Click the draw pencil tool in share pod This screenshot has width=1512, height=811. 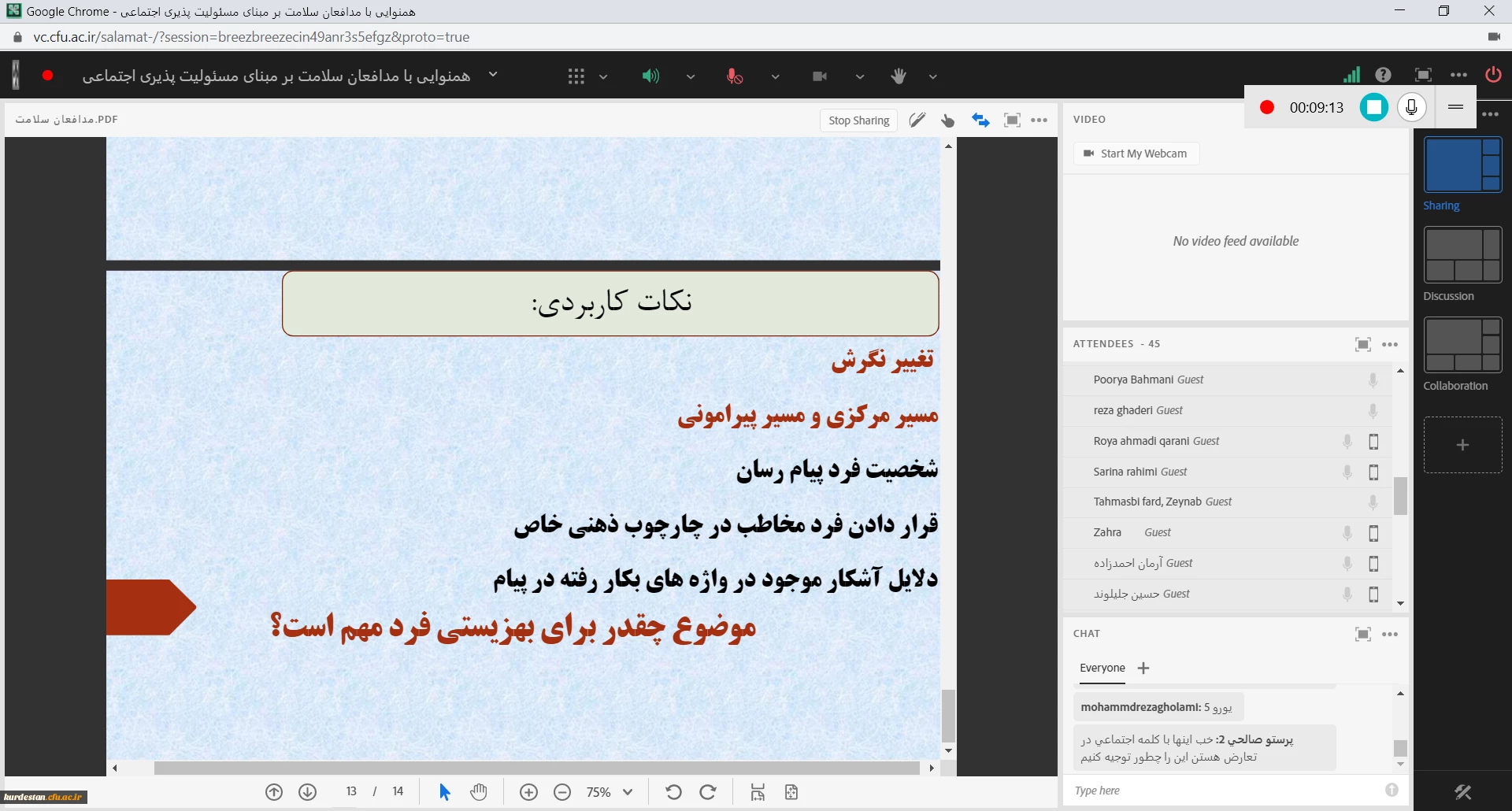pos(917,120)
